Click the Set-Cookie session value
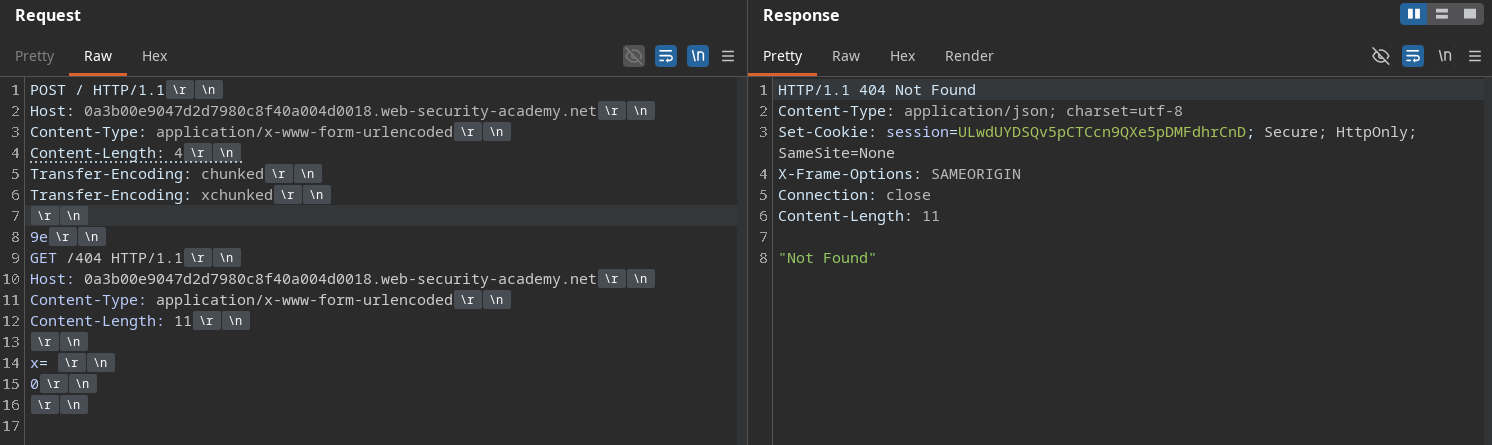1492x445 pixels. tap(1102, 132)
